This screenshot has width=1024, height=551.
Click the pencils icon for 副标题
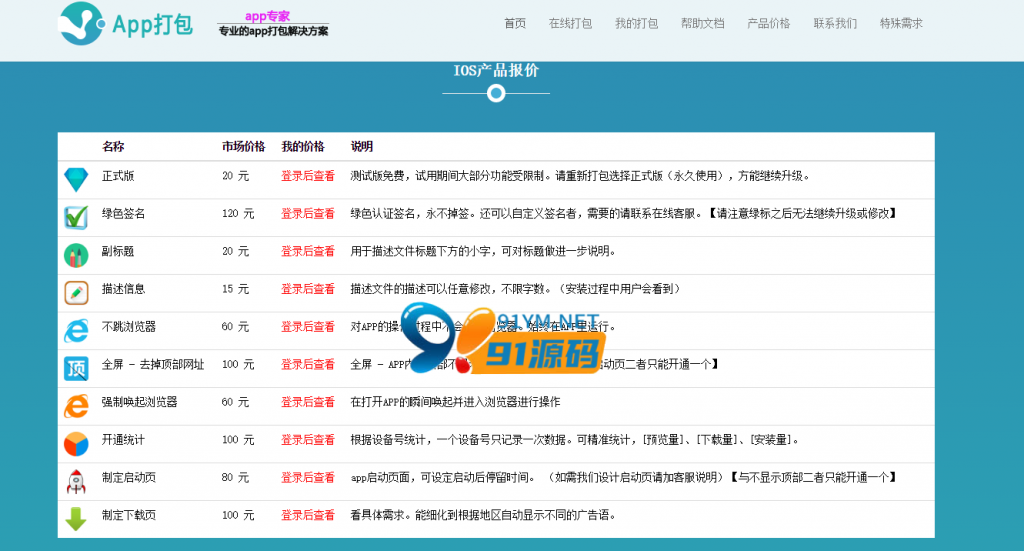[x=76, y=255]
